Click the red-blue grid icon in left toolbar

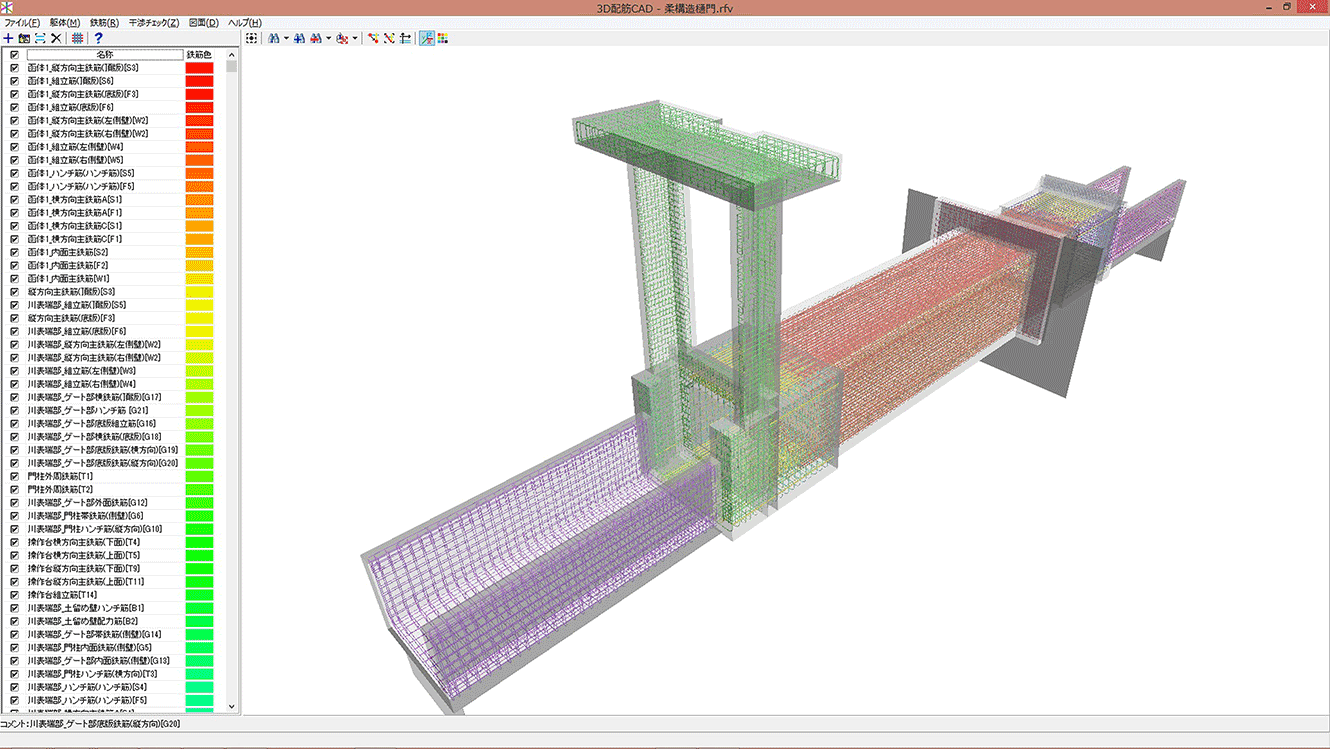tap(77, 38)
